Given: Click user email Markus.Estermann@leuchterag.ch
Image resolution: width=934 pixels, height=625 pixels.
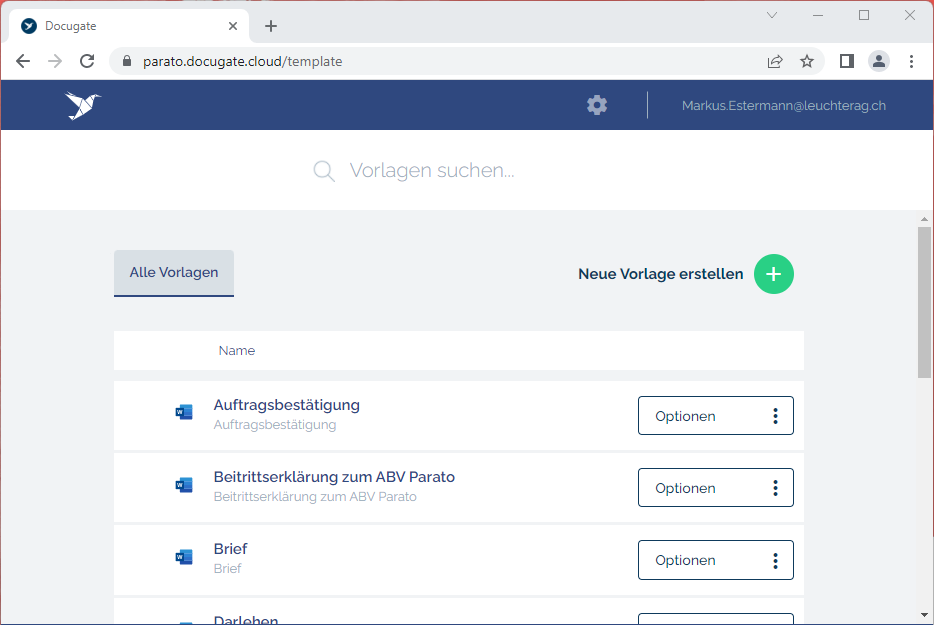Looking at the screenshot, I should coord(784,105).
